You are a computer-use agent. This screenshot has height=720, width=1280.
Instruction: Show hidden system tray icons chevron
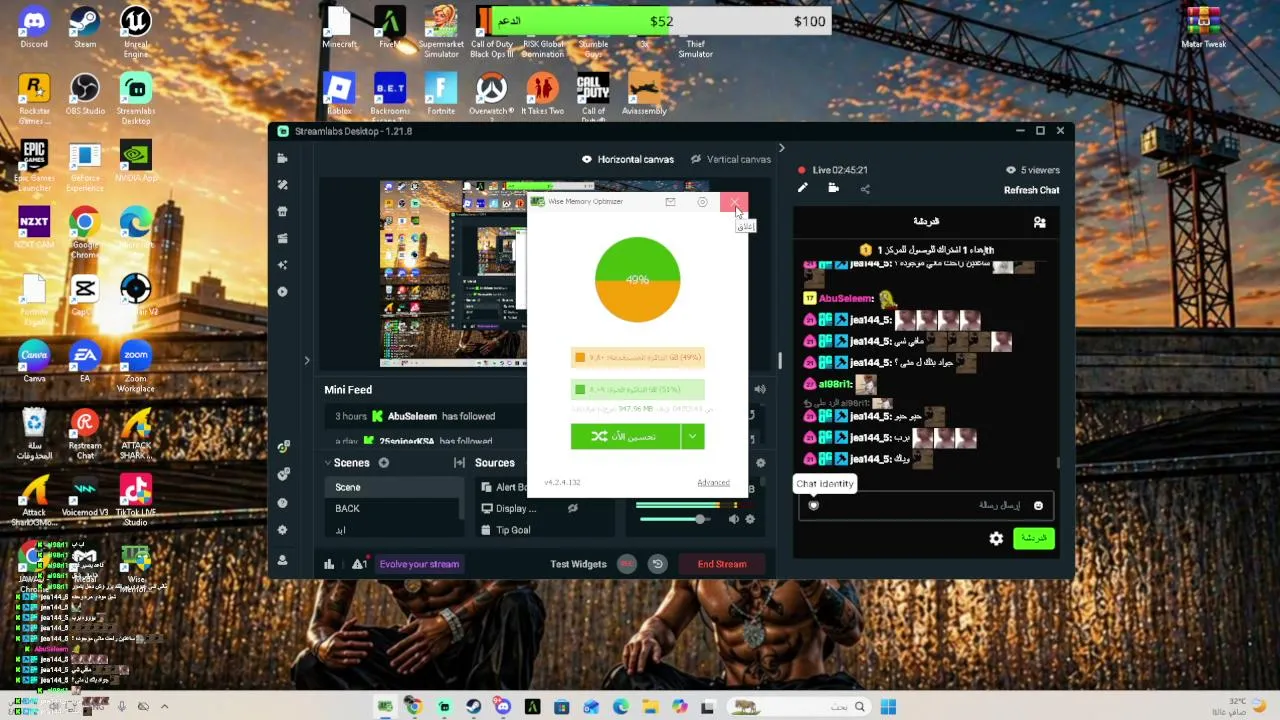tap(164, 707)
